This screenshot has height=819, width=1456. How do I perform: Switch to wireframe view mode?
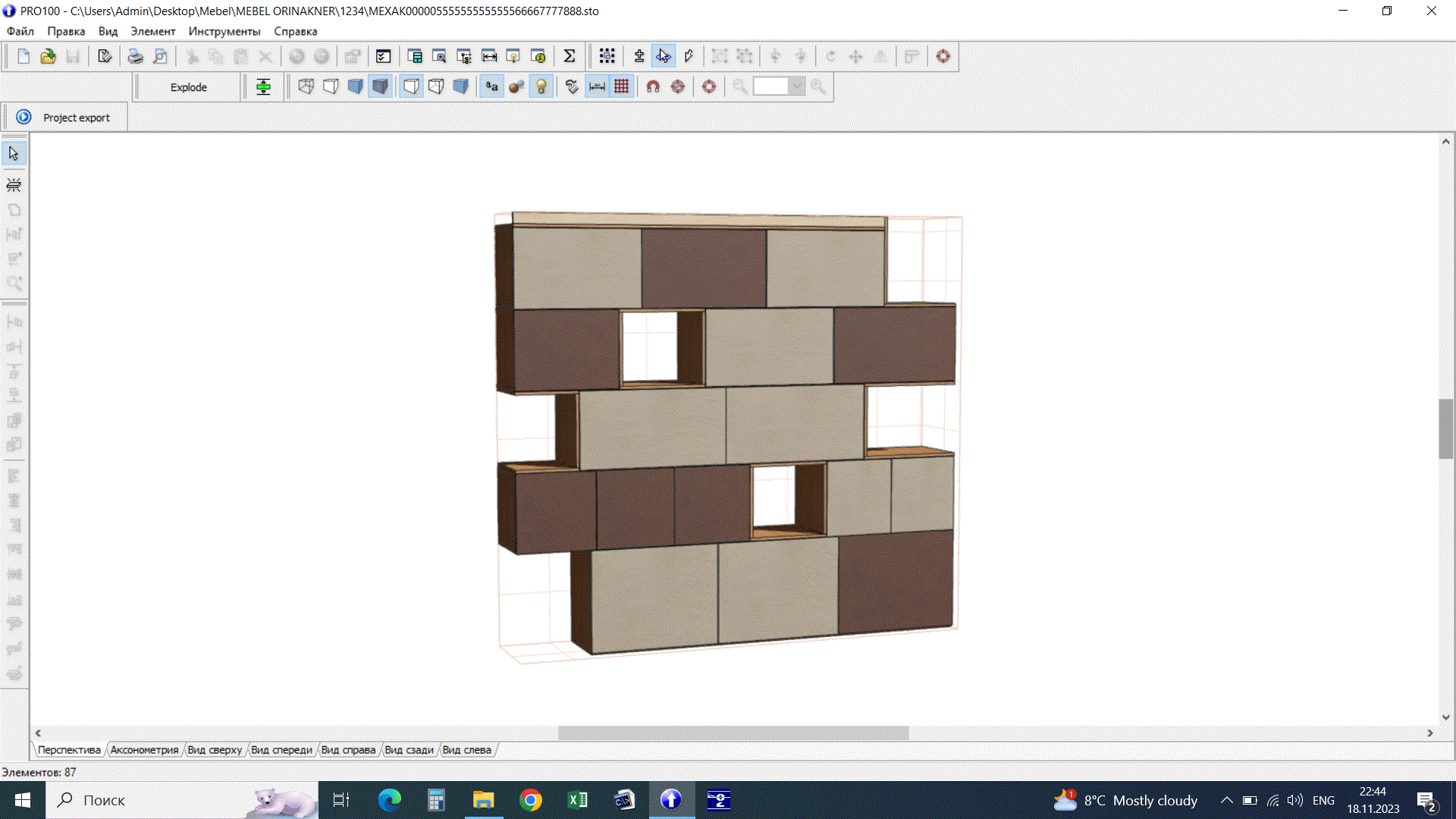(306, 86)
